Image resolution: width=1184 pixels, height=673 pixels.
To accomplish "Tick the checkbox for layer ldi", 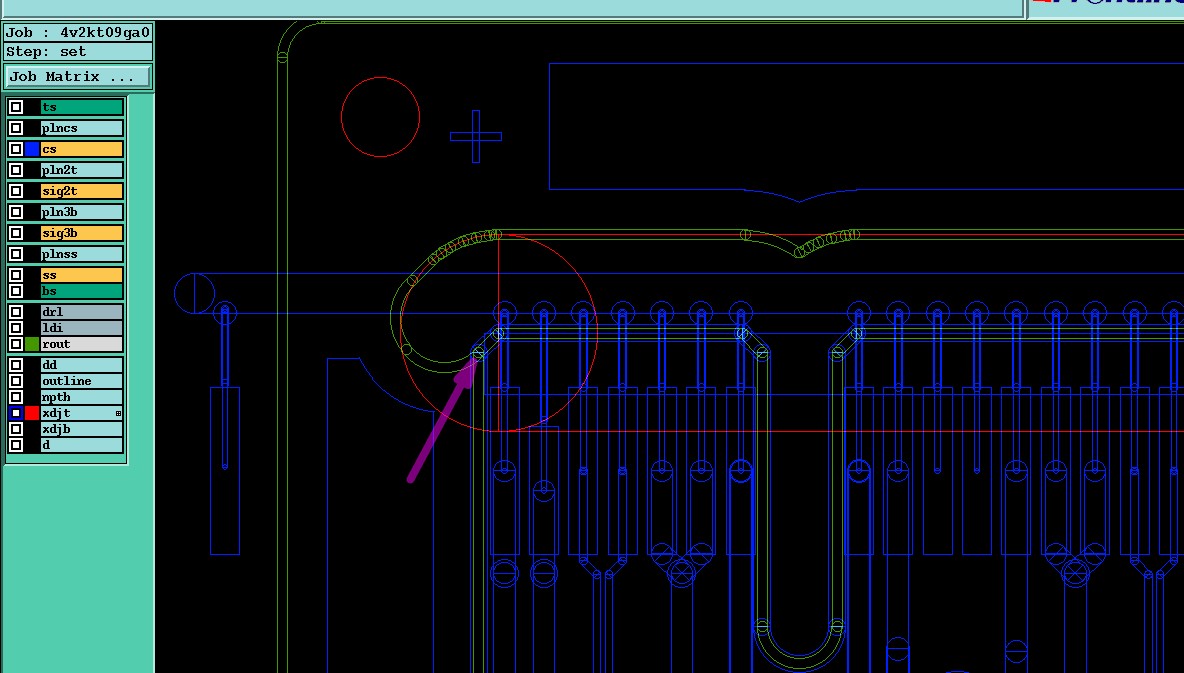I will pos(16,328).
